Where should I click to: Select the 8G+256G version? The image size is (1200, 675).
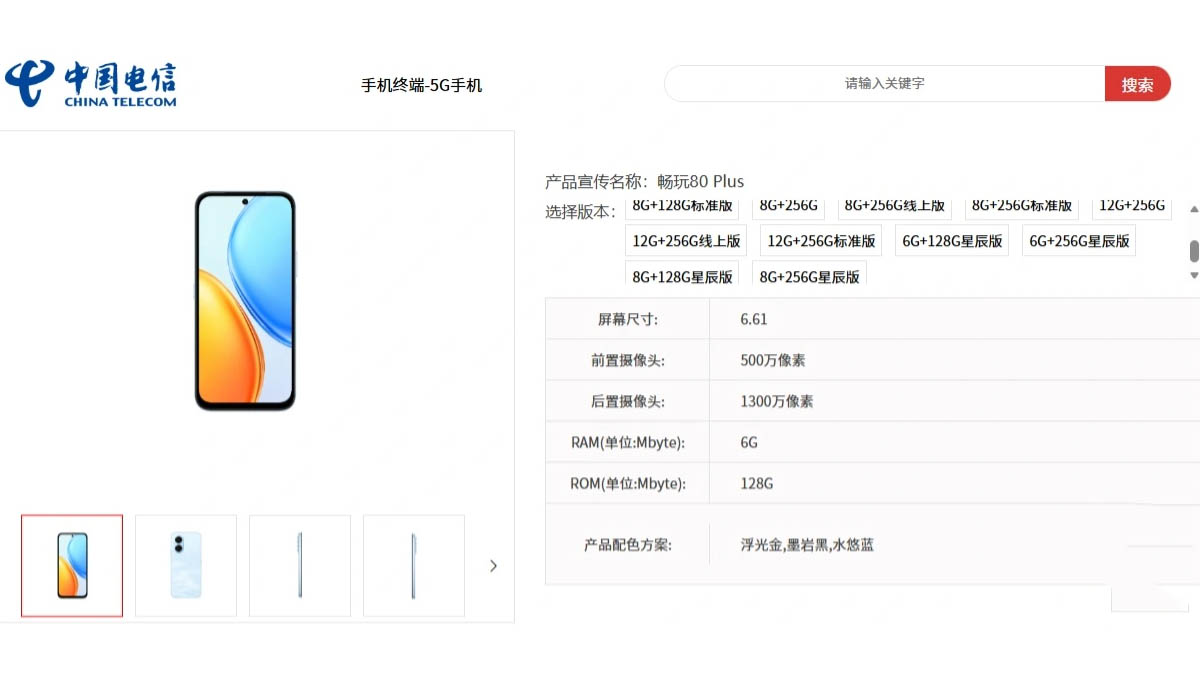coord(788,206)
